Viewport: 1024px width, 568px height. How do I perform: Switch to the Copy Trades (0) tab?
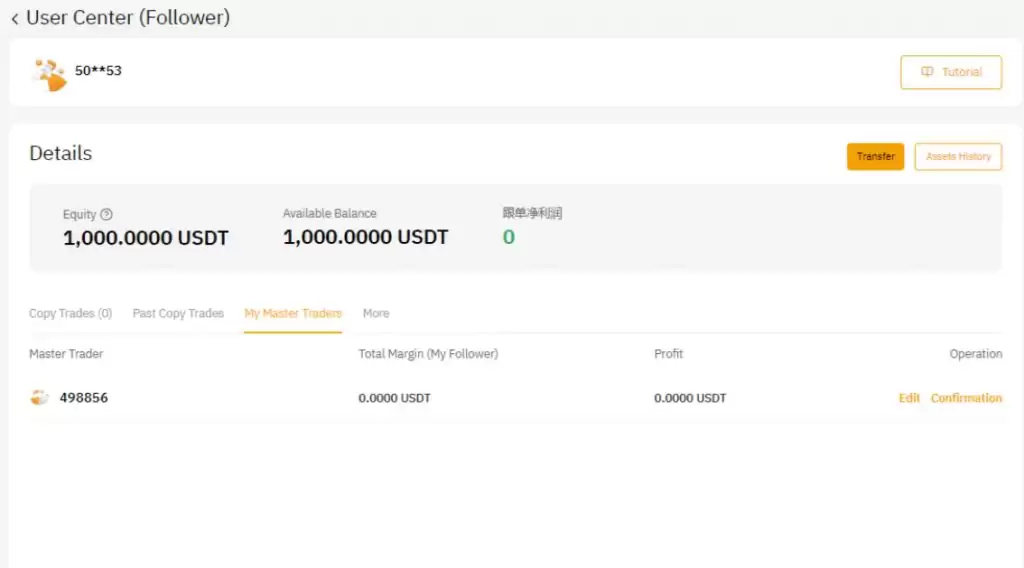70,313
